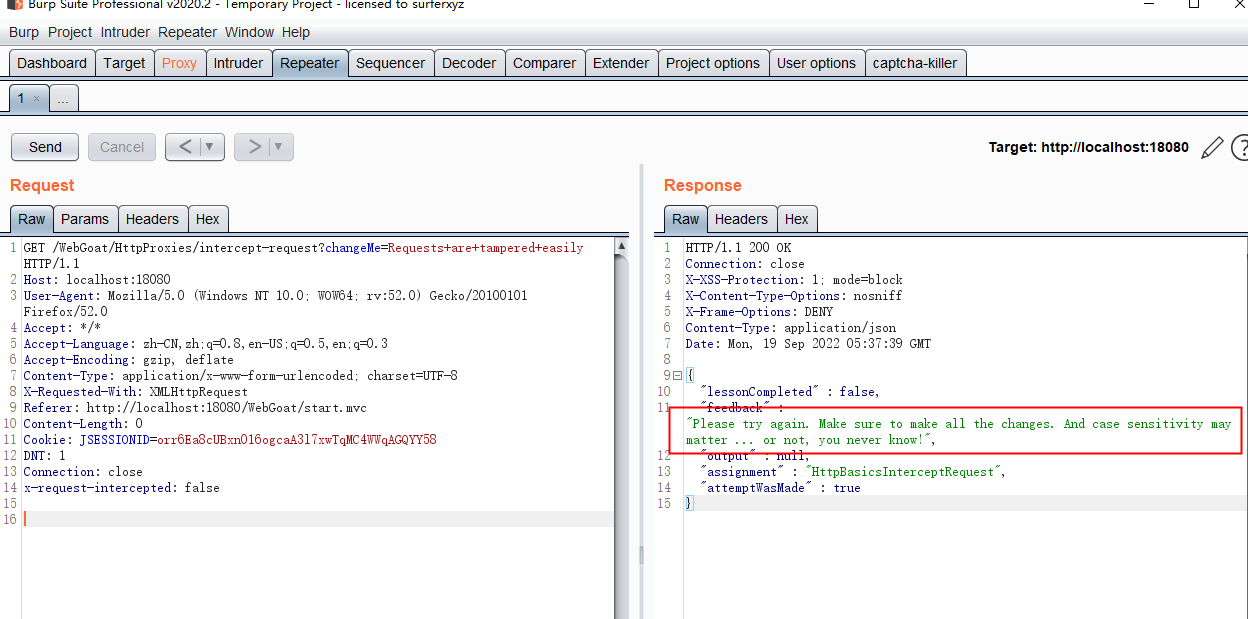This screenshot has width=1248, height=619.
Task: Select Response Hex tab
Action: point(797,219)
